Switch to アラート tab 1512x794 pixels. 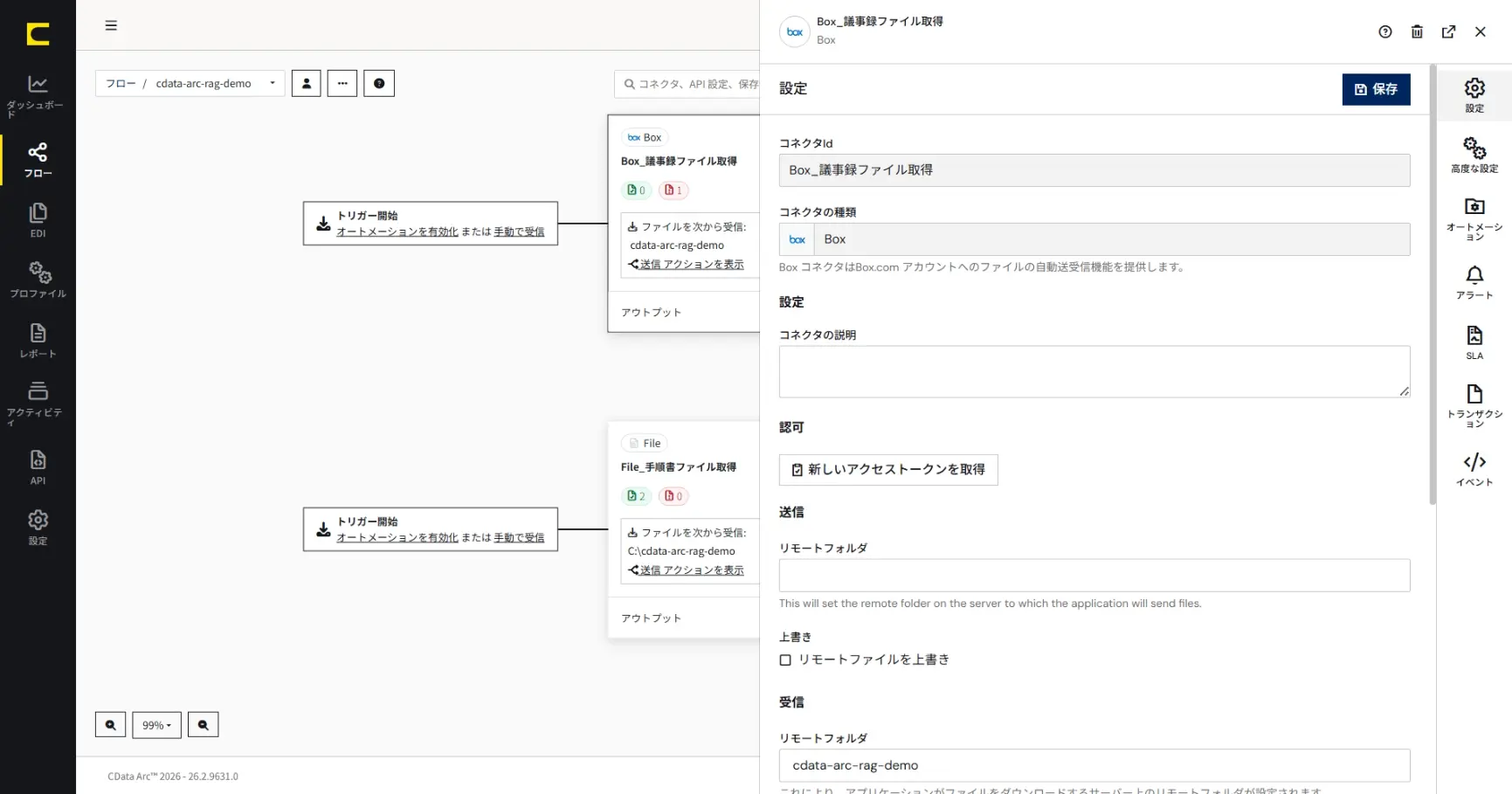click(1474, 282)
